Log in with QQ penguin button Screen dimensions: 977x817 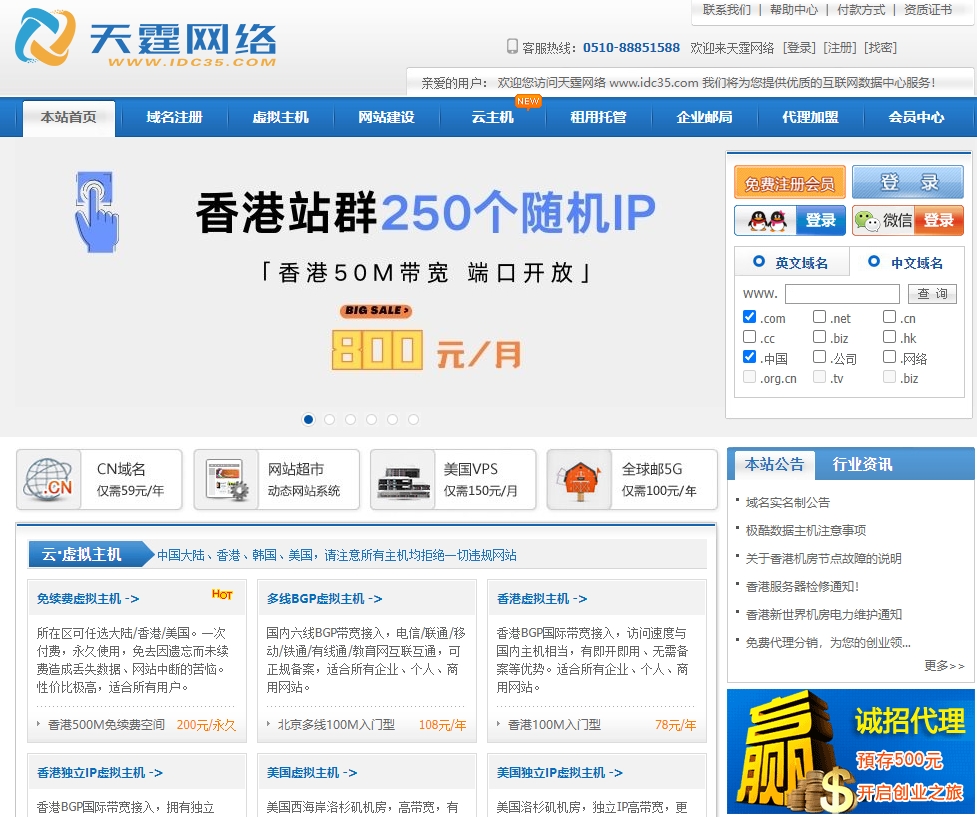(x=790, y=221)
